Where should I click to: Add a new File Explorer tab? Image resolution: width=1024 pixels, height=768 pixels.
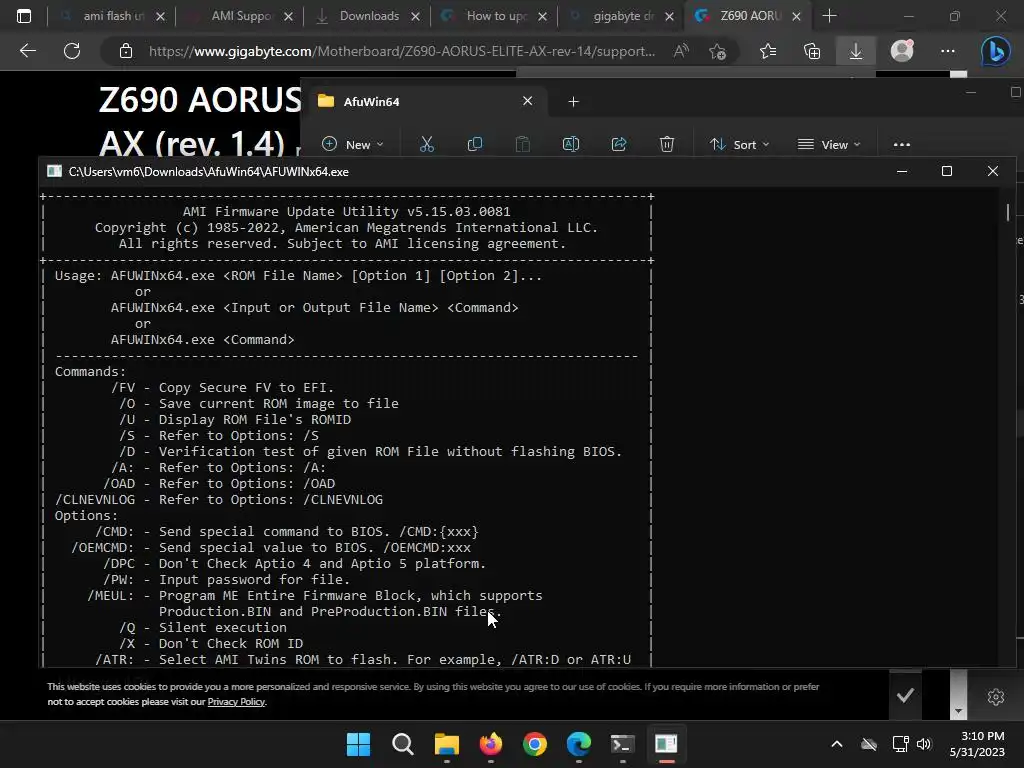[x=573, y=101]
